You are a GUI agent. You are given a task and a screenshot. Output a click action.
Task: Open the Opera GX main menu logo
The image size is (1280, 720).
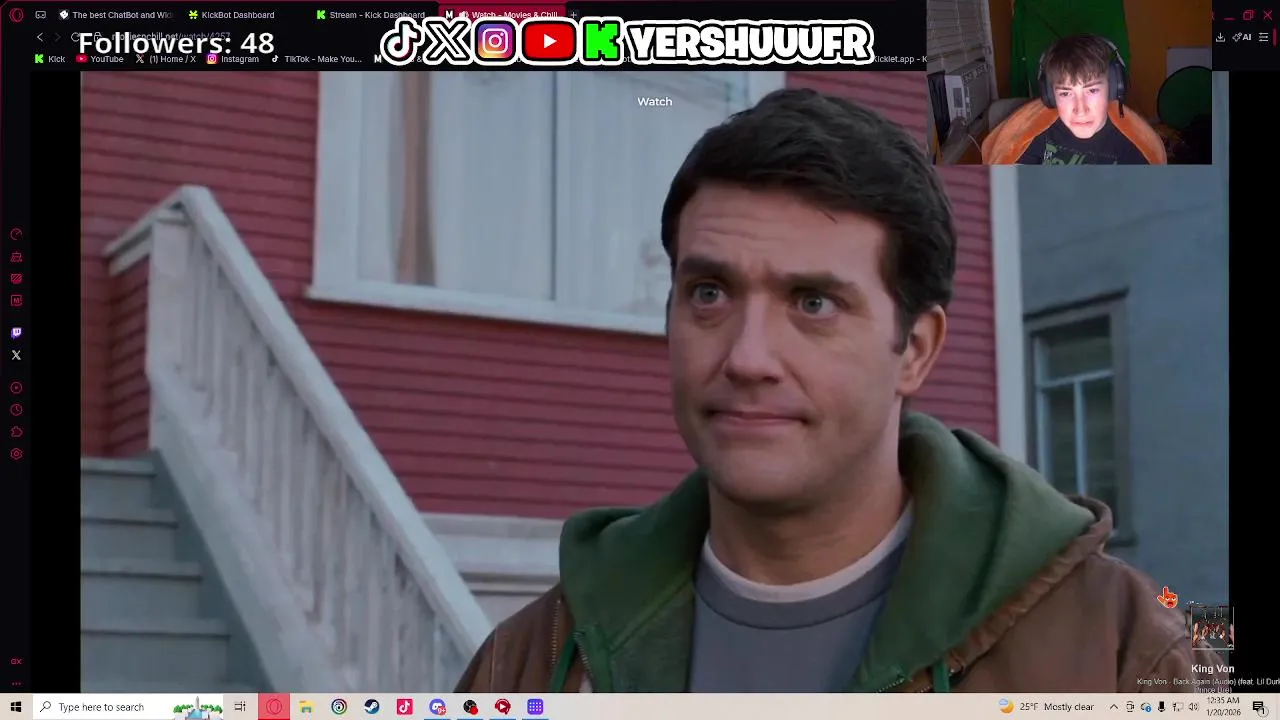(x=16, y=15)
